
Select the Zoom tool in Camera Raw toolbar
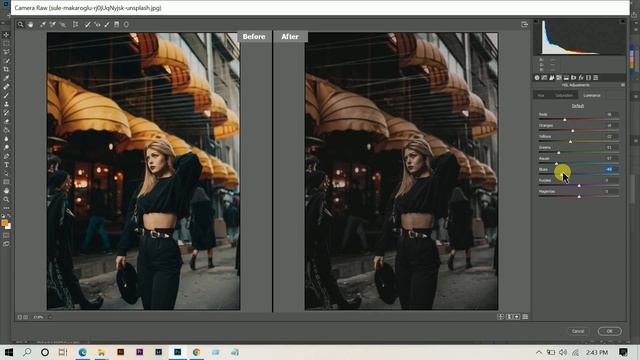tap(20, 24)
